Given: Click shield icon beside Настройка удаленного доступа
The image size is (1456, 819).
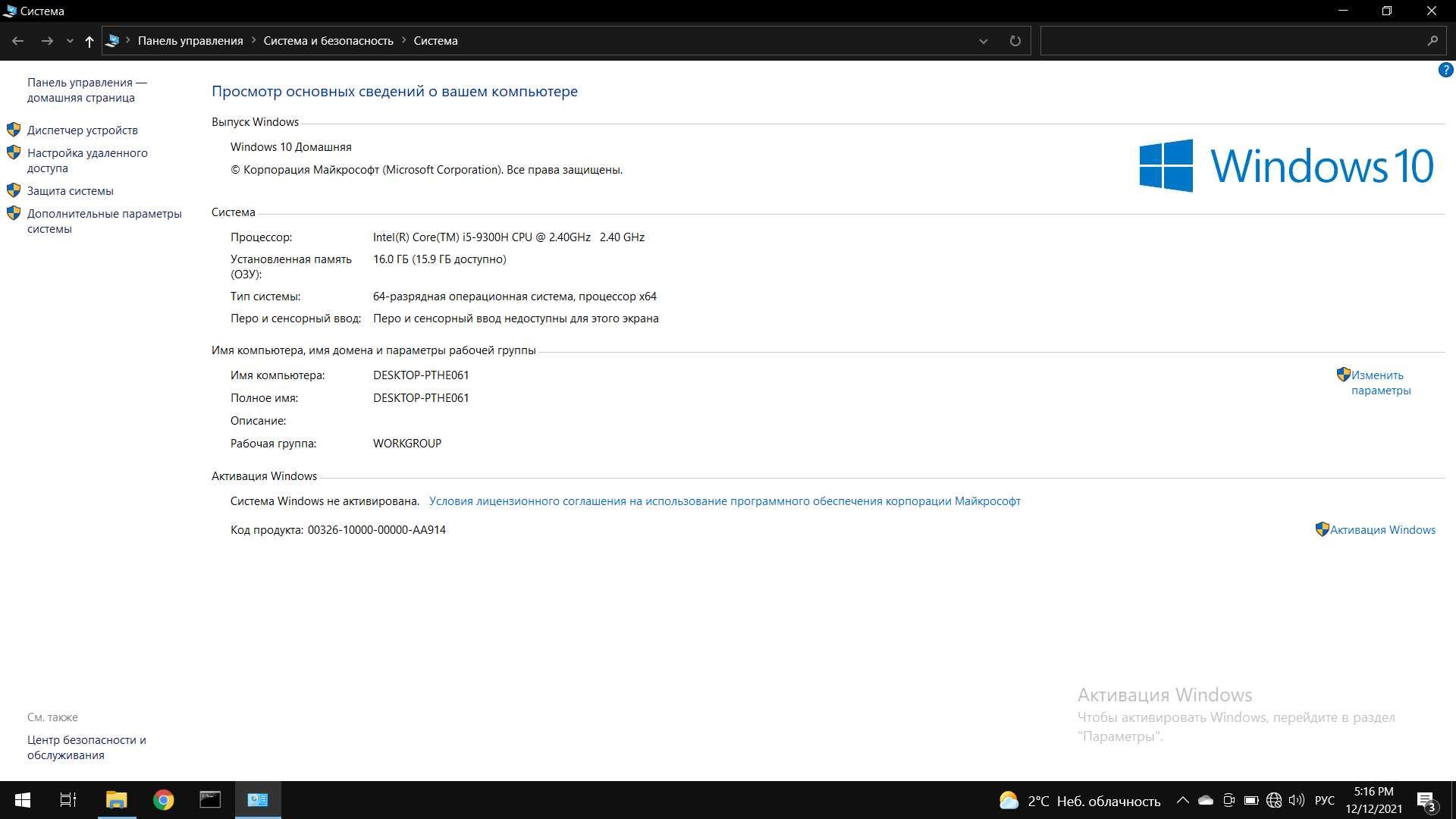Looking at the screenshot, I should pos(14,152).
